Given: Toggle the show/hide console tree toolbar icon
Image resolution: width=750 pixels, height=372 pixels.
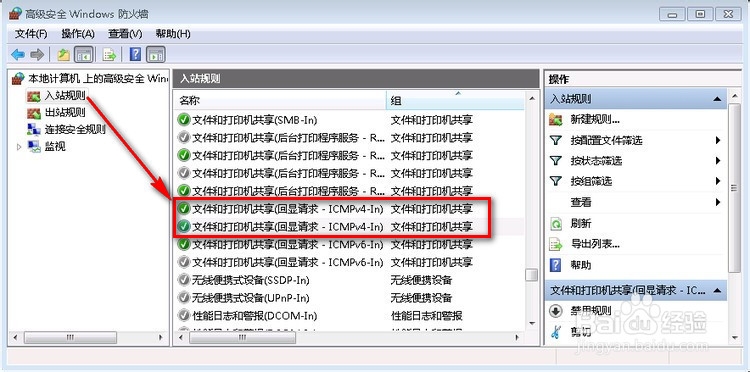Looking at the screenshot, I should (x=84, y=55).
